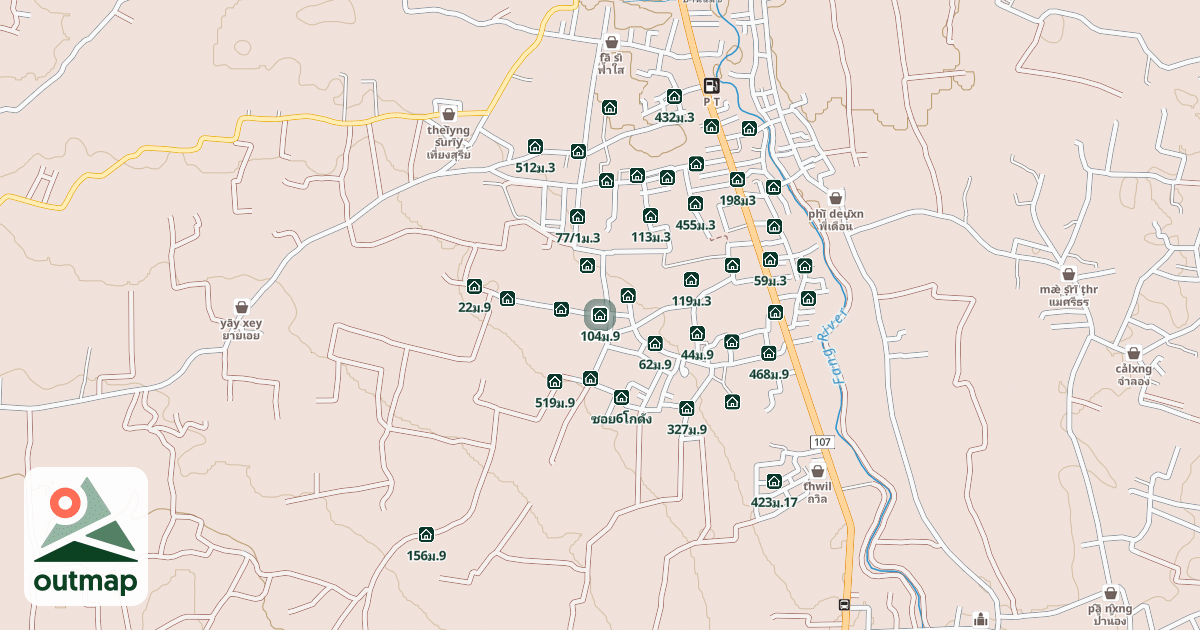
Task: Select the เที่ยงสุริย shop marker
Action: tap(448, 113)
